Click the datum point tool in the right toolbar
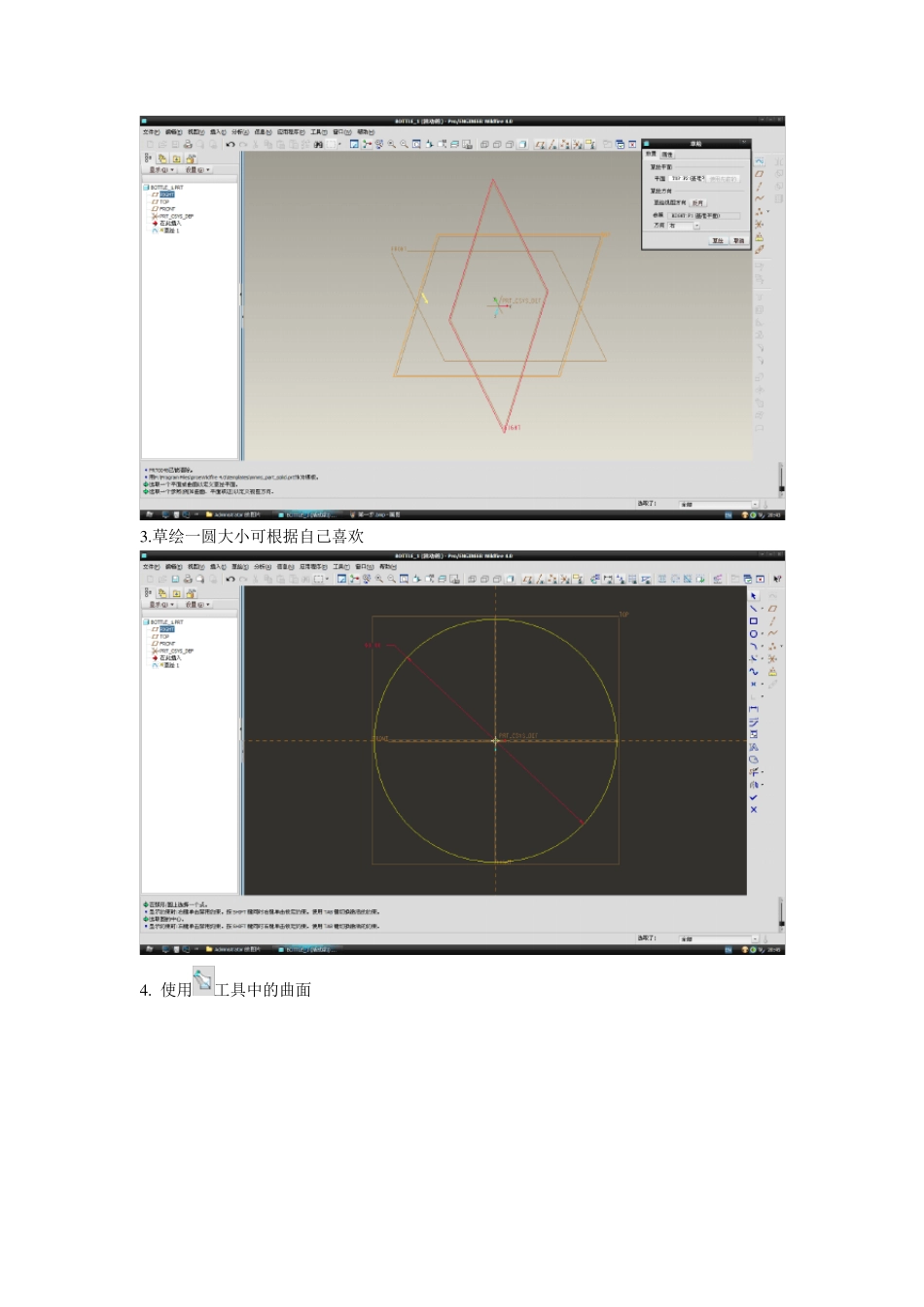Viewport: 924px width, 1307px height. click(759, 211)
